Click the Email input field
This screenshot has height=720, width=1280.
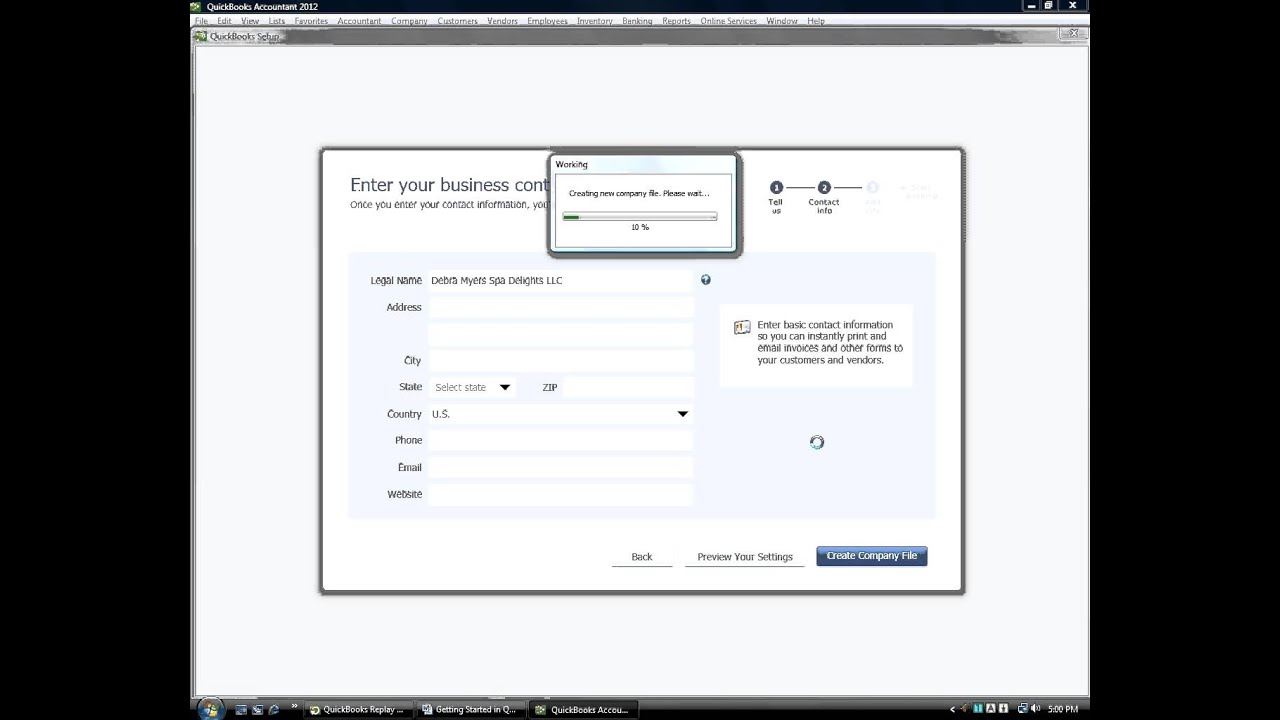561,467
